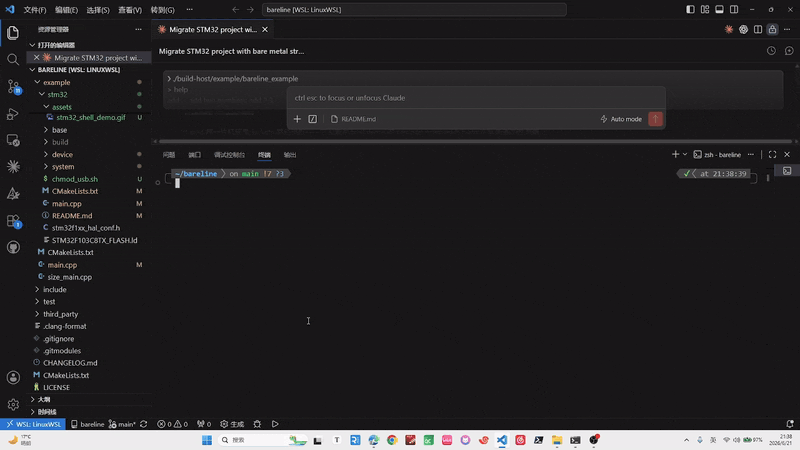
Task: Open the Claude panel from activity bar
Action: (x=13, y=167)
